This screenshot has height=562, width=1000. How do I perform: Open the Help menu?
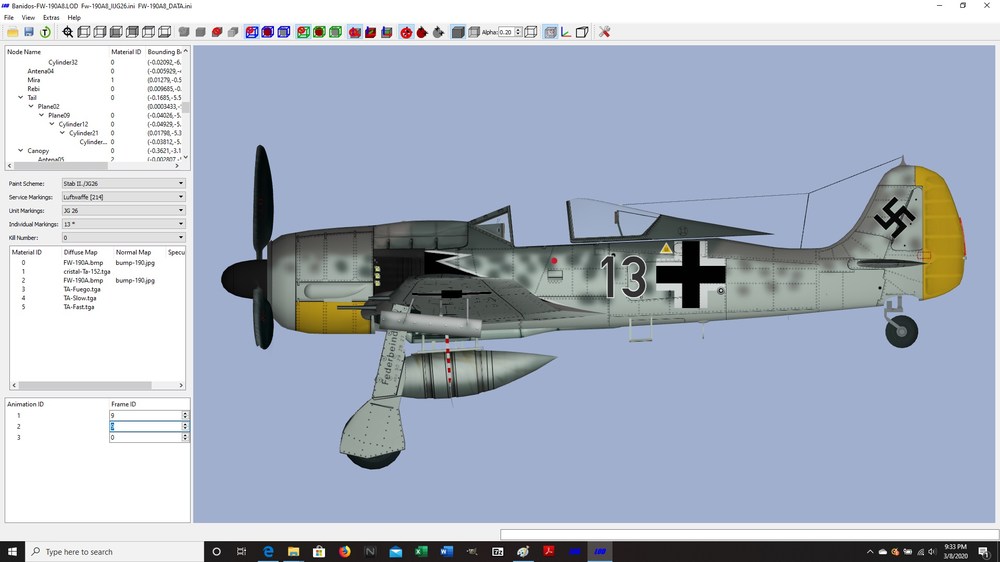coord(74,18)
